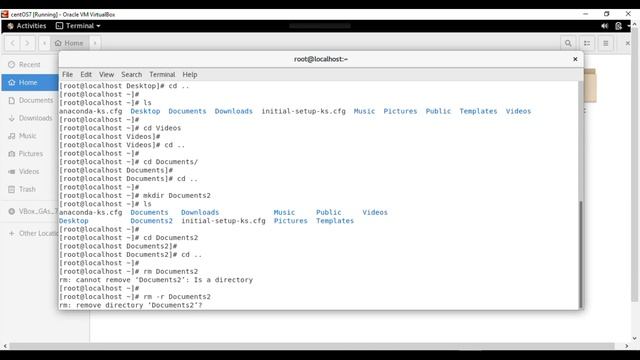
Task: Go back in Files window
Action: pos(13,43)
